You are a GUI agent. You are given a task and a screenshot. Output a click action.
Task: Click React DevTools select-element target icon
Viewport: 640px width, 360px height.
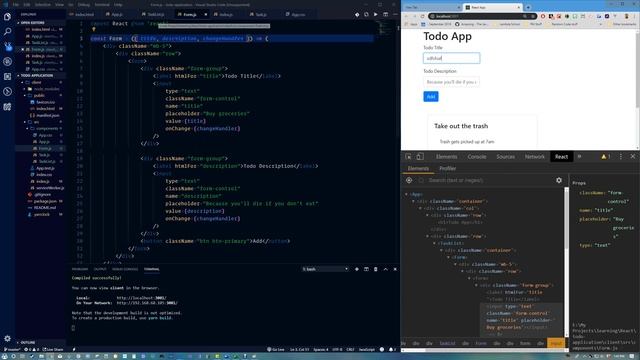[409, 180]
